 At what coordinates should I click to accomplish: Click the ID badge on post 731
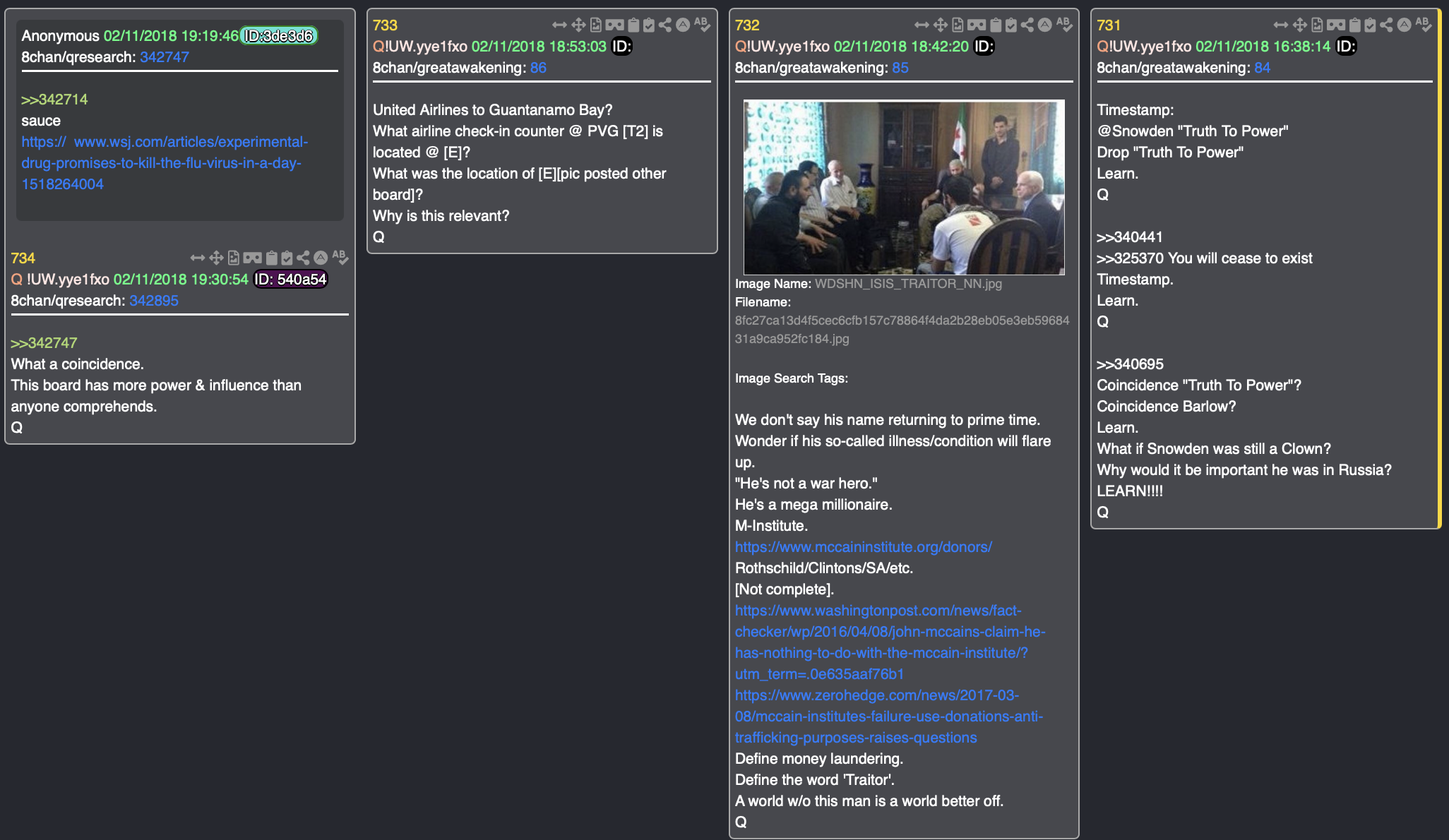pos(1346,47)
